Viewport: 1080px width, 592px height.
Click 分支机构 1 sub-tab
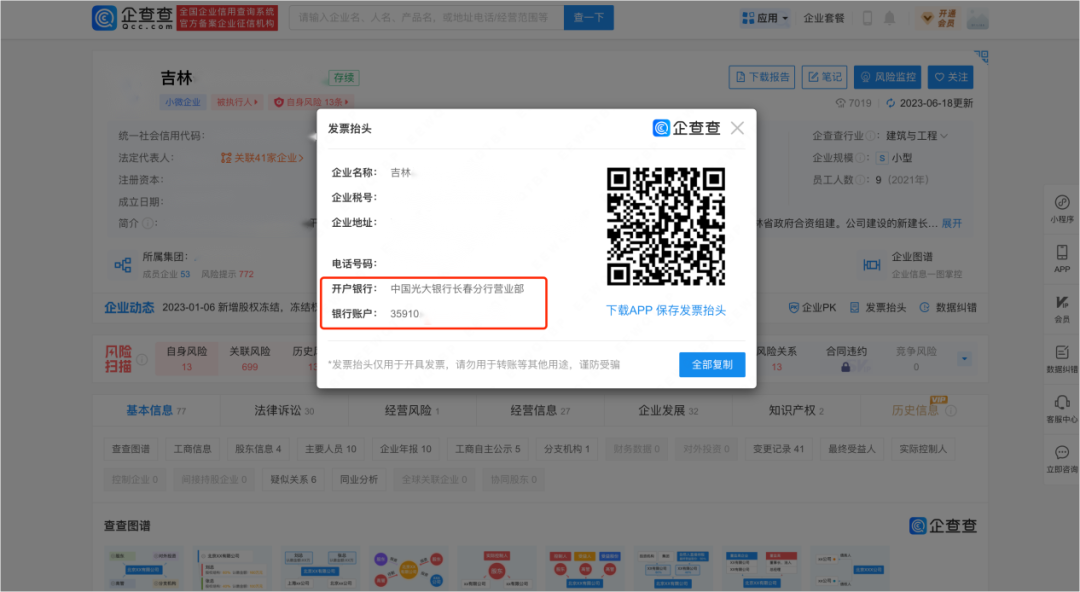(567, 449)
